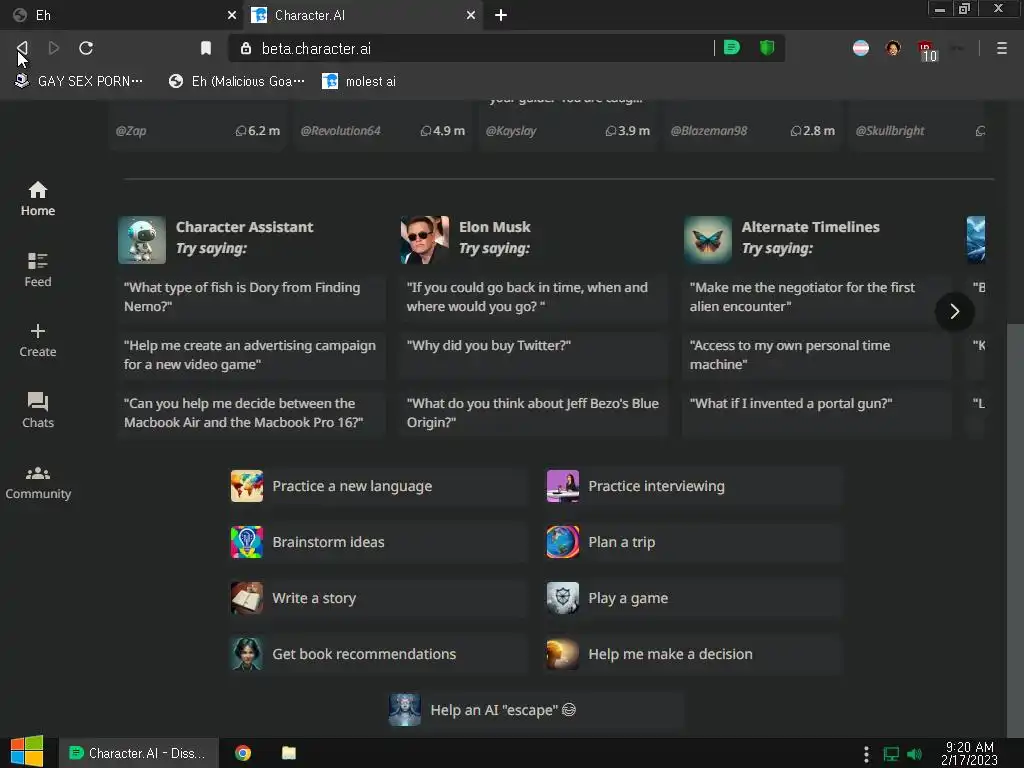Select the Character.AI taskbar window button

tap(138, 753)
